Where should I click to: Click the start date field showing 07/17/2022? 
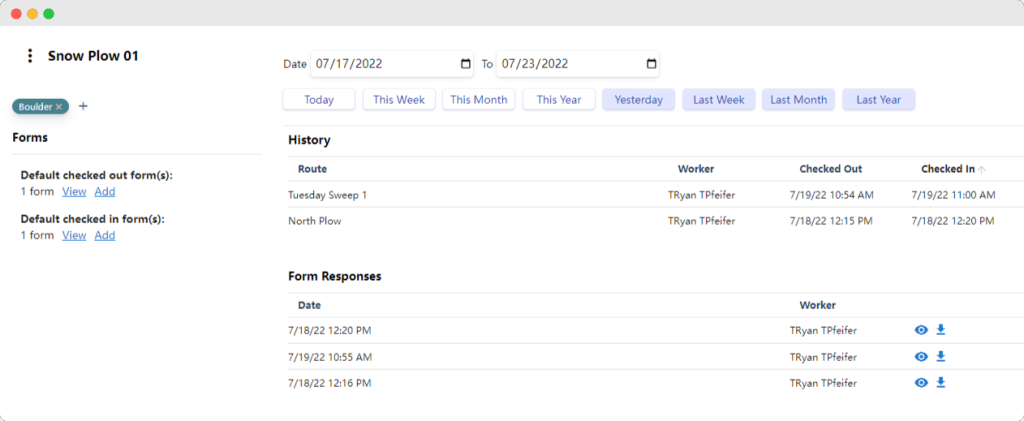click(x=380, y=64)
